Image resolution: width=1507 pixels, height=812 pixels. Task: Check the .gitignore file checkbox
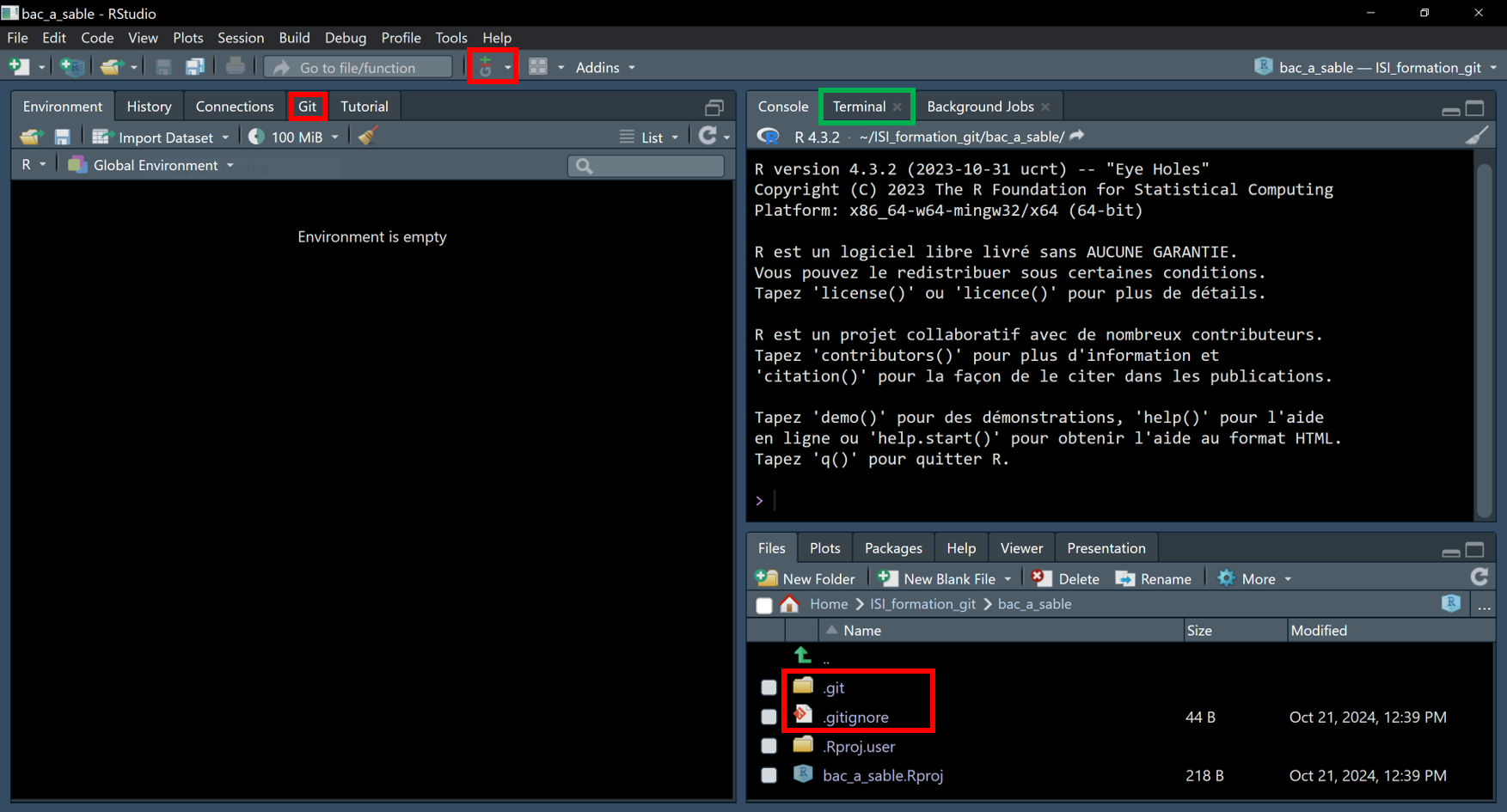point(769,717)
